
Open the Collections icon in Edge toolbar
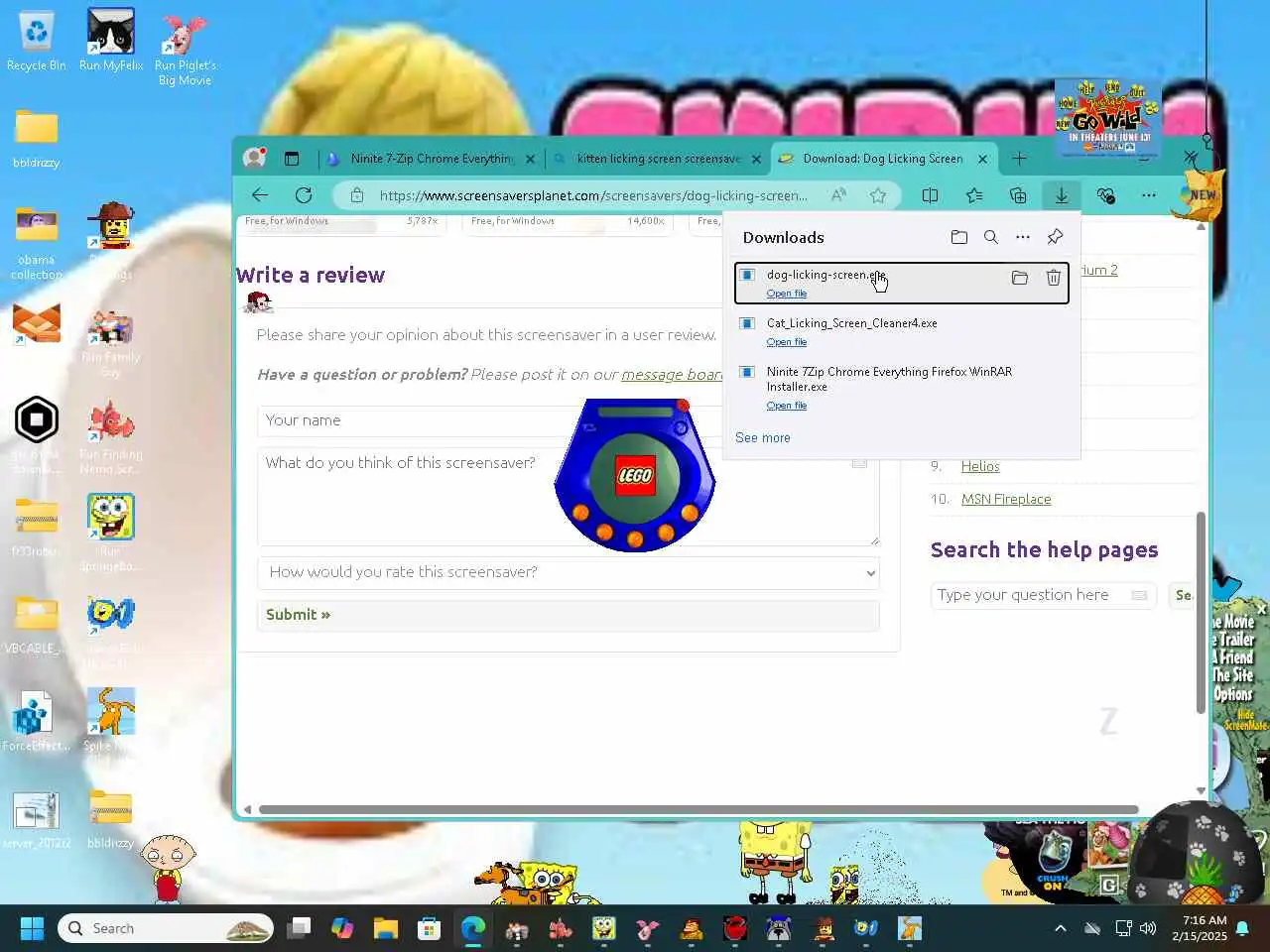tap(1018, 195)
